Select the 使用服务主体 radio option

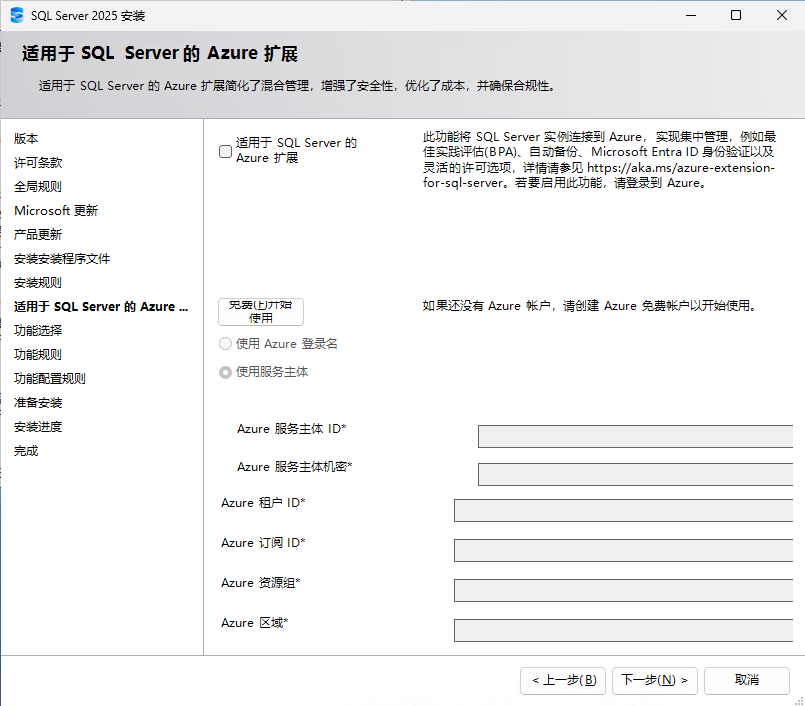[x=225, y=372]
